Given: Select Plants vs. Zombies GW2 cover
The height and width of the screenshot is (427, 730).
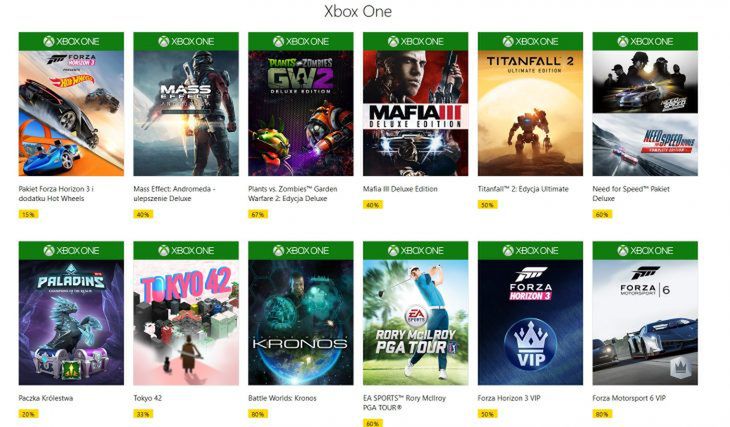Looking at the screenshot, I should 301,113.
